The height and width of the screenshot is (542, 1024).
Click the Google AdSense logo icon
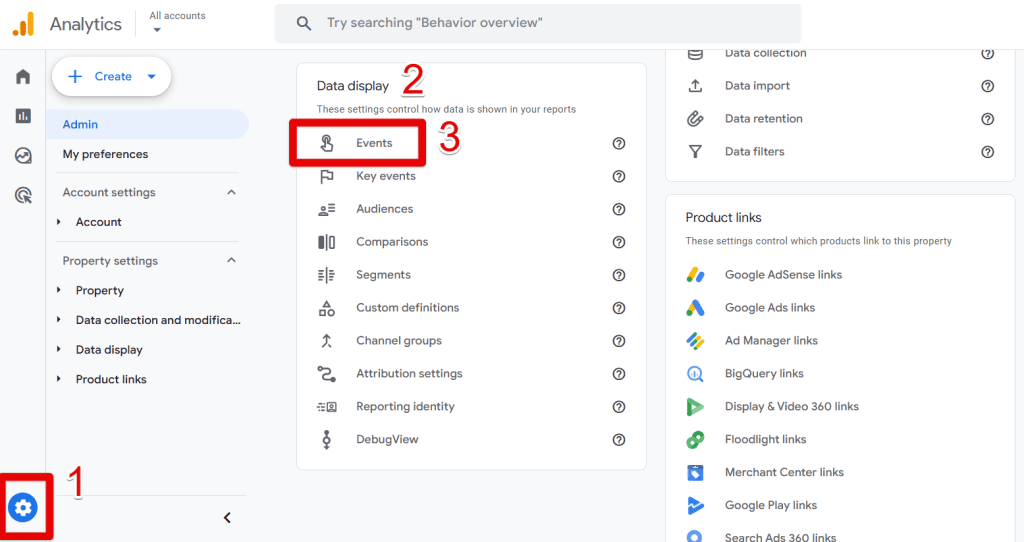tap(696, 275)
